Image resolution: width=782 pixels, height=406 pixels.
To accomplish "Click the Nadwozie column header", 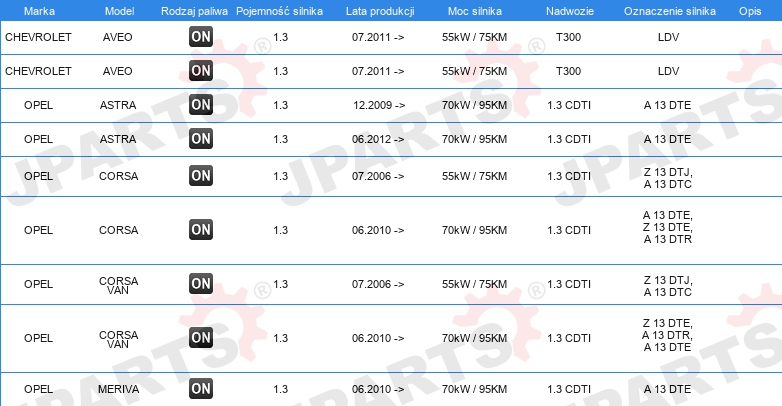I will pos(570,11).
